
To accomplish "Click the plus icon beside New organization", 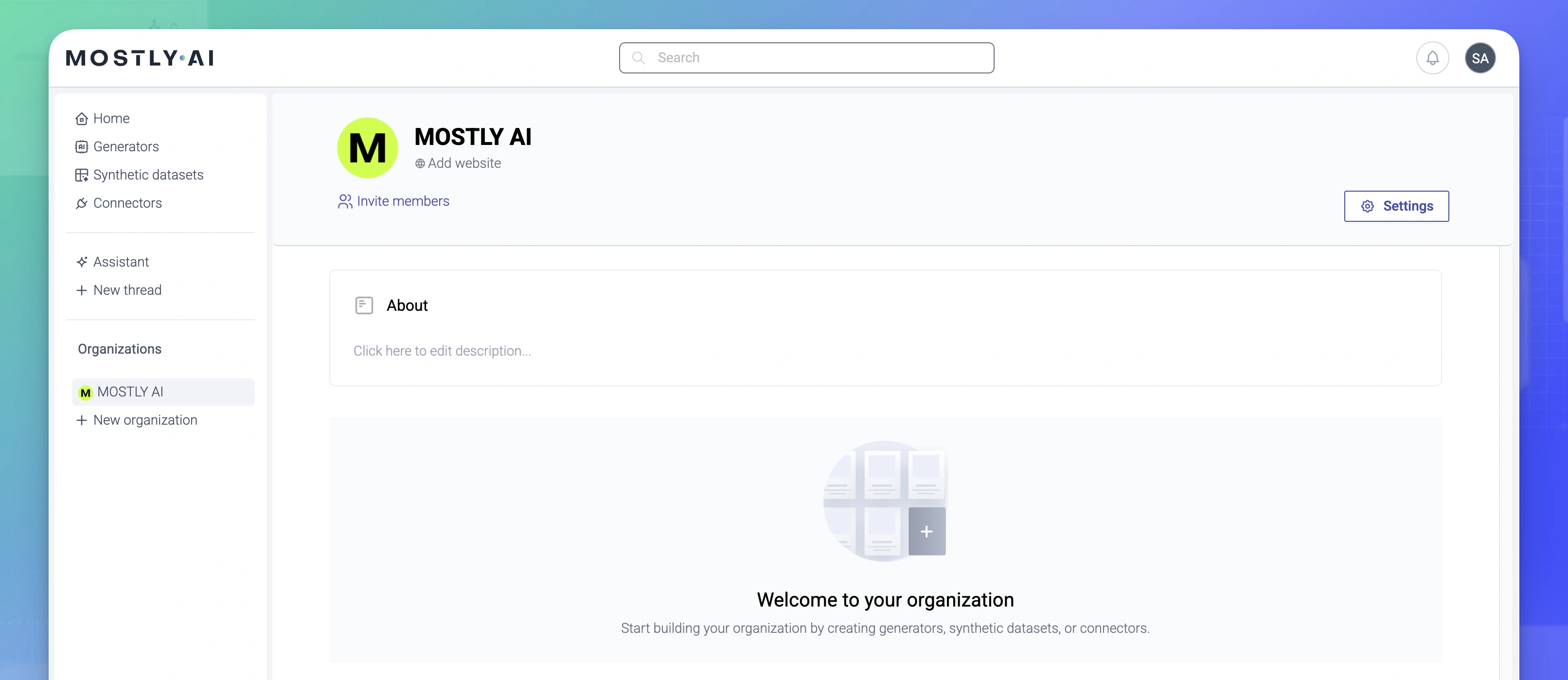I will coord(82,420).
